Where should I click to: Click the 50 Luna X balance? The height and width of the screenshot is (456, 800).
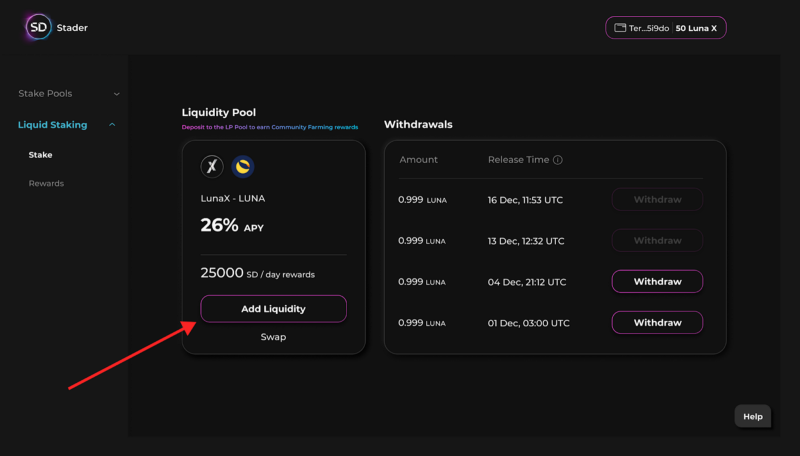696,28
